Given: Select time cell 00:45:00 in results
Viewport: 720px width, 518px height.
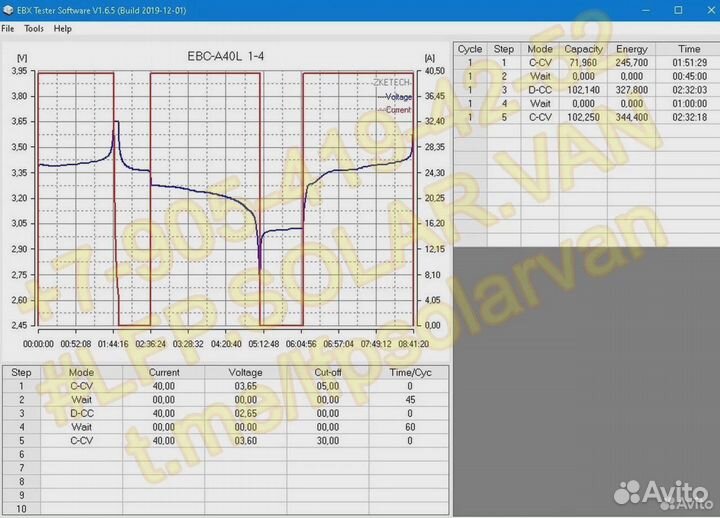Looking at the screenshot, I should coord(689,76).
